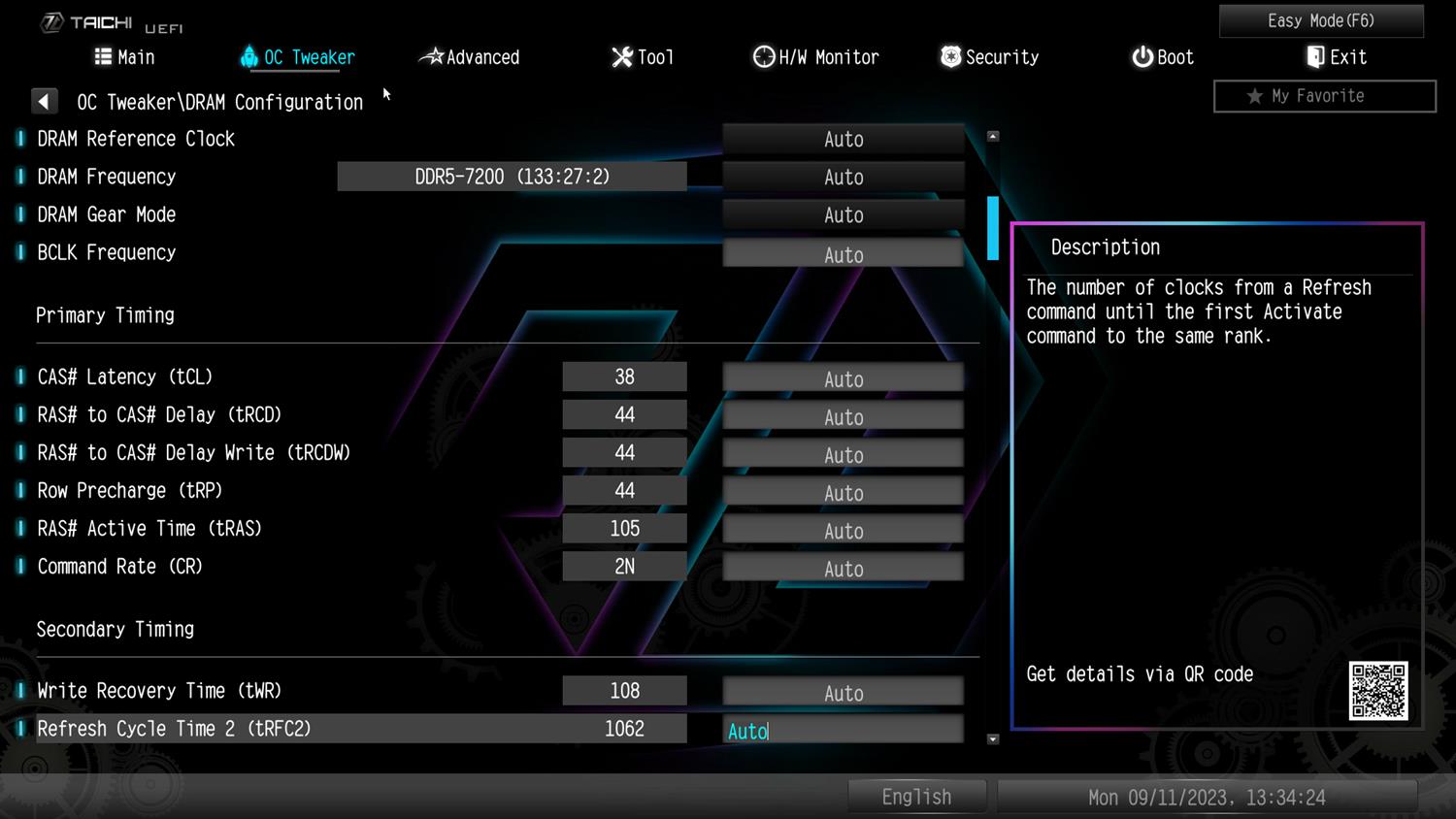Click the English language button

click(916, 797)
